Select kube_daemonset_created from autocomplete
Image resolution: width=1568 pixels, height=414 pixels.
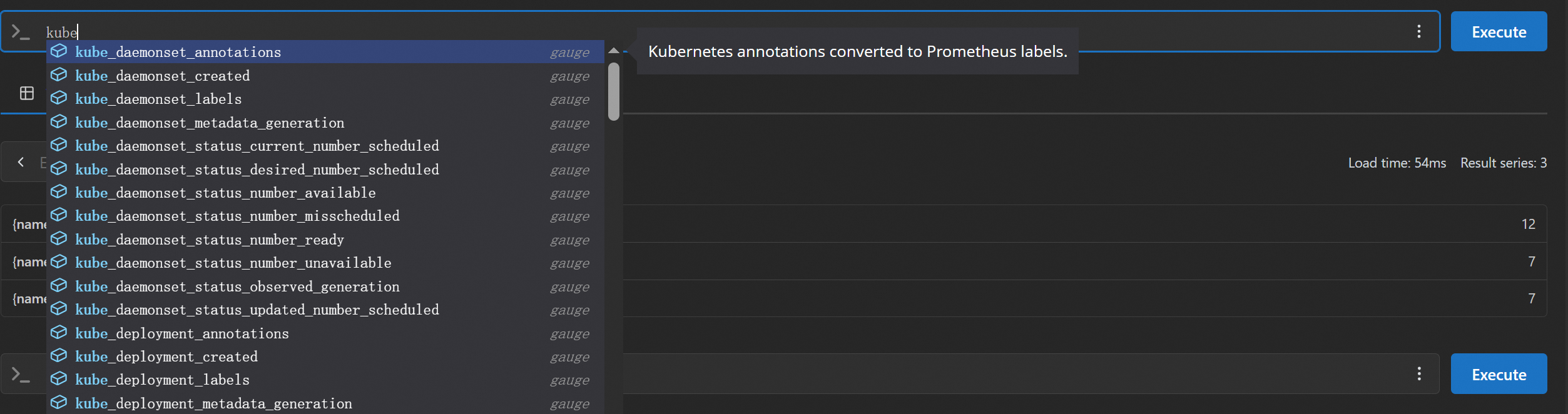point(163,76)
